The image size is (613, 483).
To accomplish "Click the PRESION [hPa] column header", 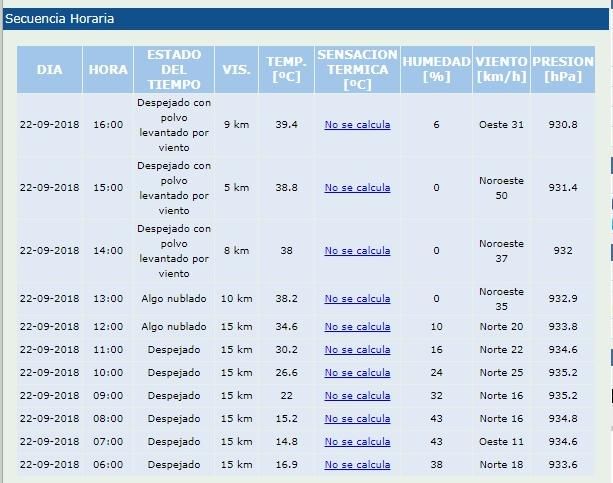I will [563, 70].
